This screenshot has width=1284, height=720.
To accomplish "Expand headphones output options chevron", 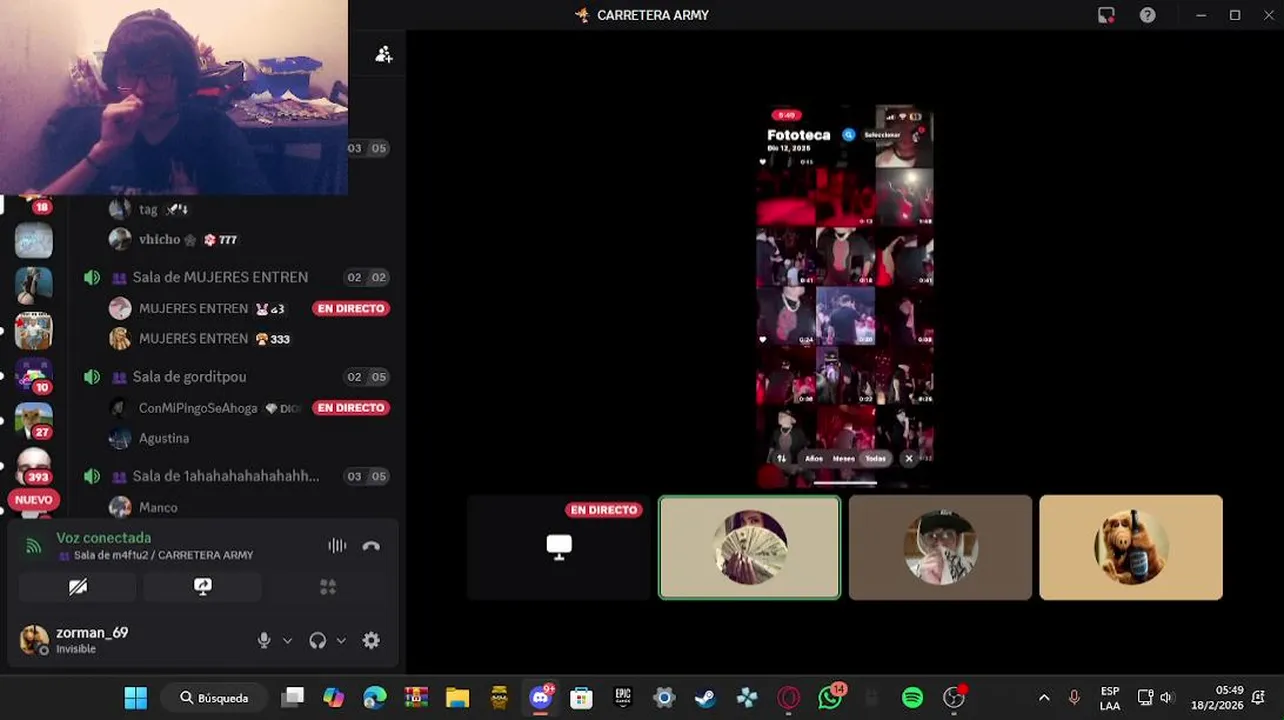I will pyautogui.click(x=341, y=641).
